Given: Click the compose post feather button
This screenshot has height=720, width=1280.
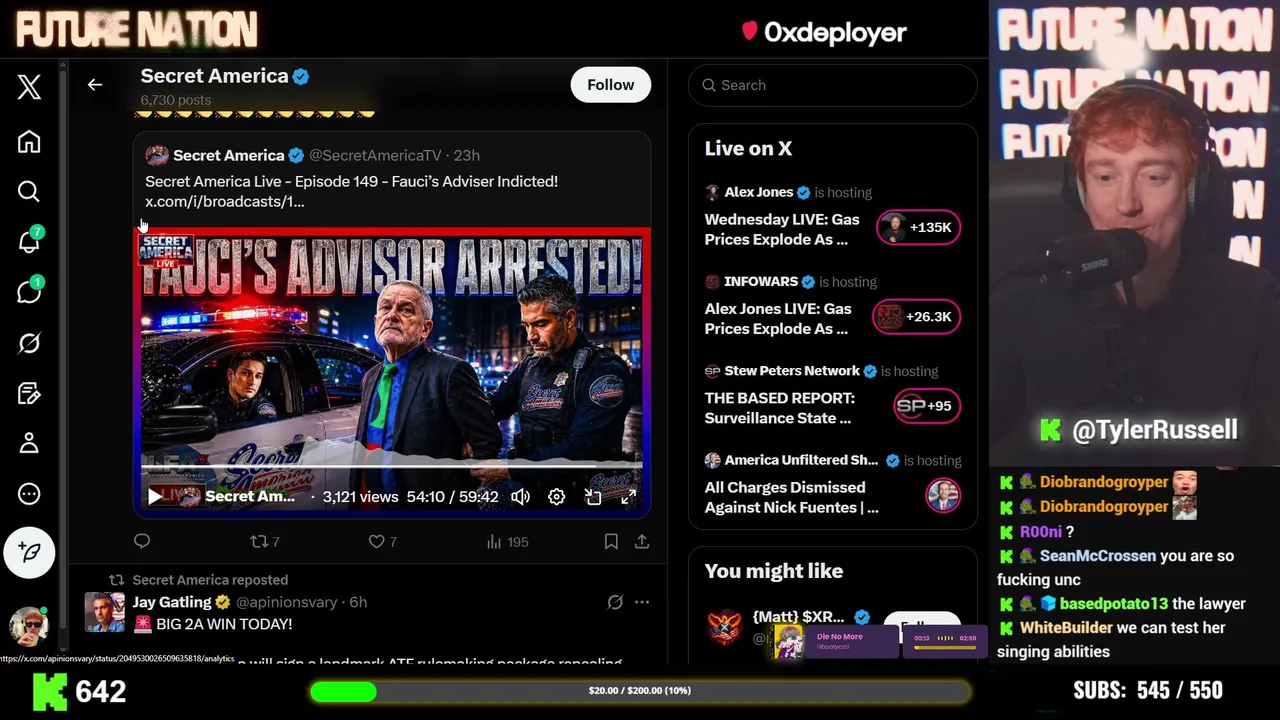Looking at the screenshot, I should point(29,552).
